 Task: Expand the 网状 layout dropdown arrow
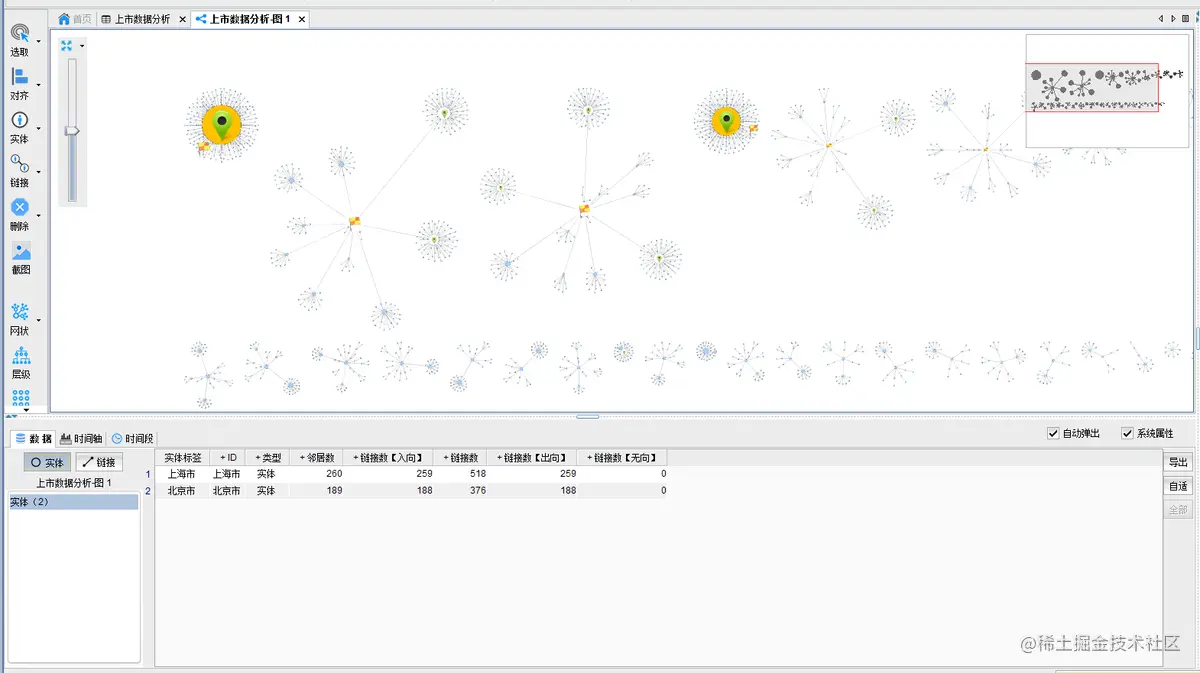[39, 321]
